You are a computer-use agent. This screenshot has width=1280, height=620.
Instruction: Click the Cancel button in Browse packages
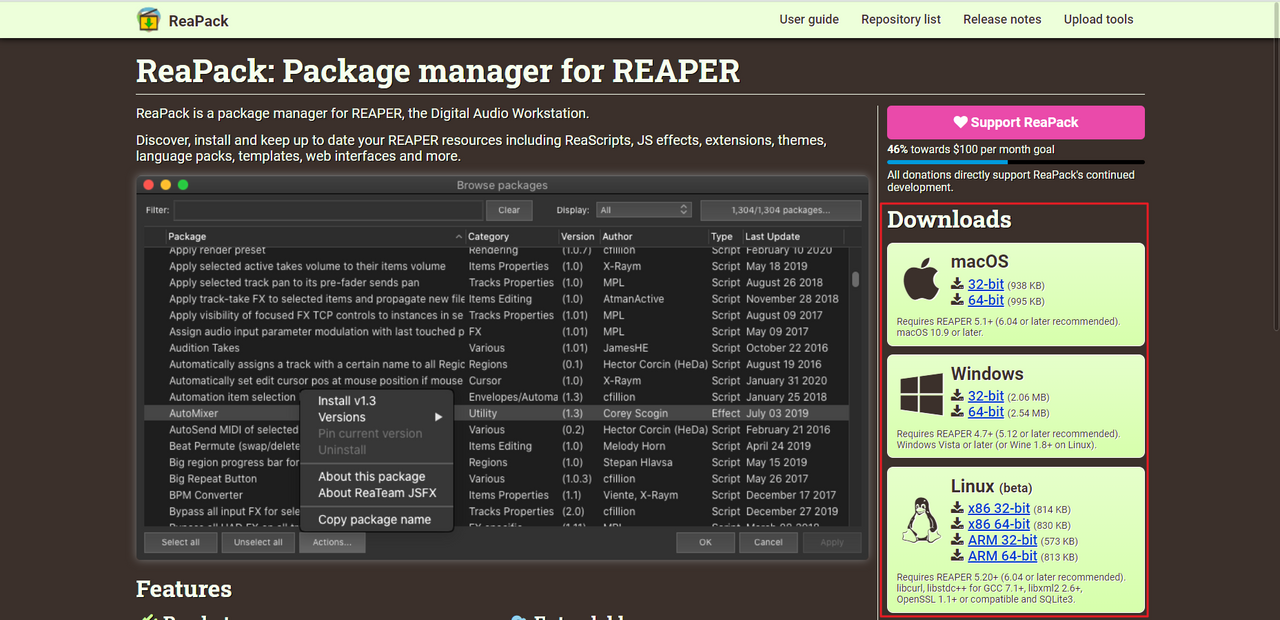click(768, 542)
